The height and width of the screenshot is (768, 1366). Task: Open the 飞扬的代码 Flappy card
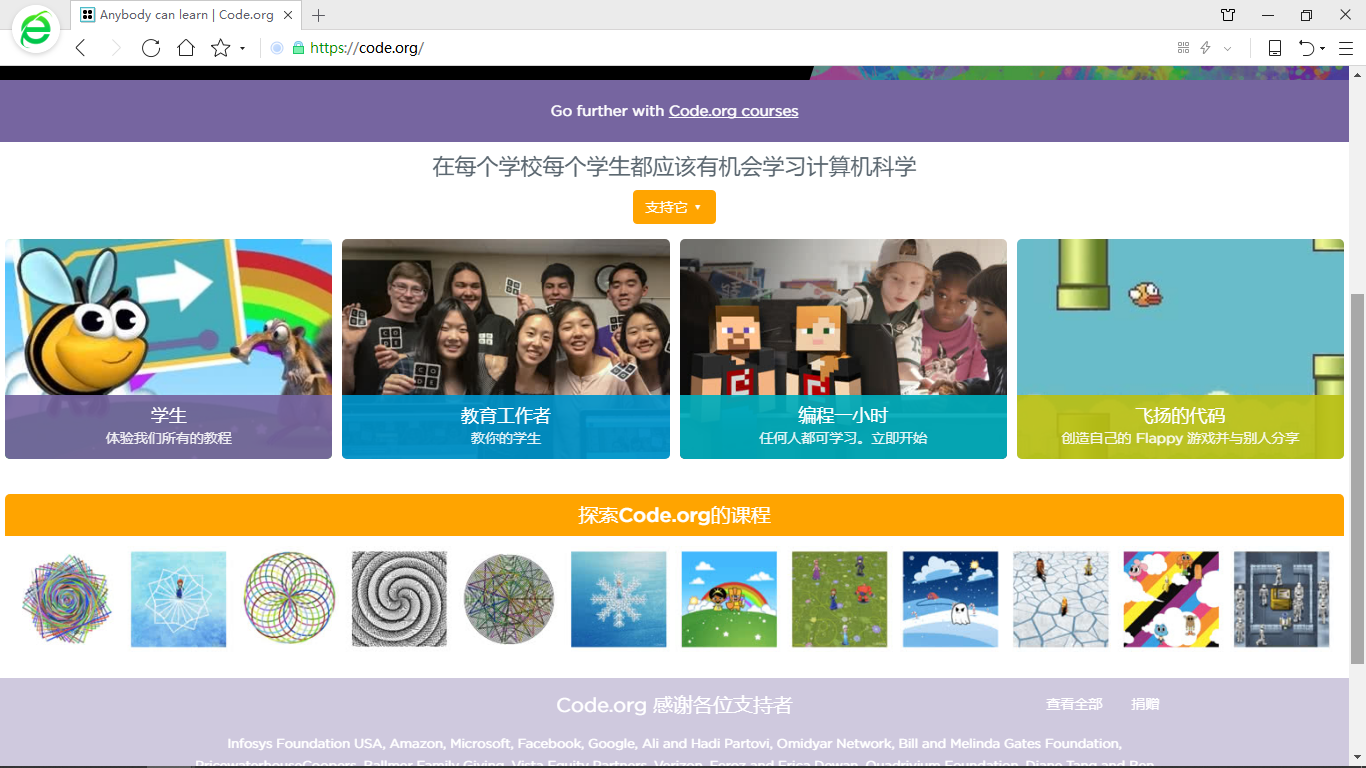pos(1180,349)
